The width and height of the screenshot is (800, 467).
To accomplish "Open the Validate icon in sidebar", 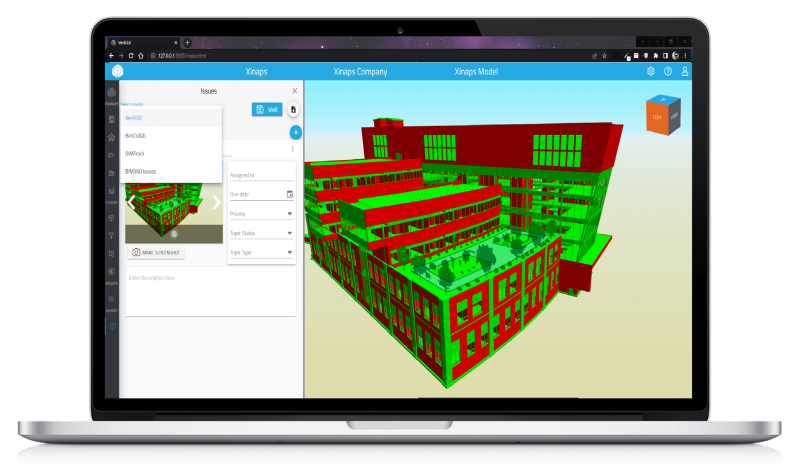I will [112, 272].
